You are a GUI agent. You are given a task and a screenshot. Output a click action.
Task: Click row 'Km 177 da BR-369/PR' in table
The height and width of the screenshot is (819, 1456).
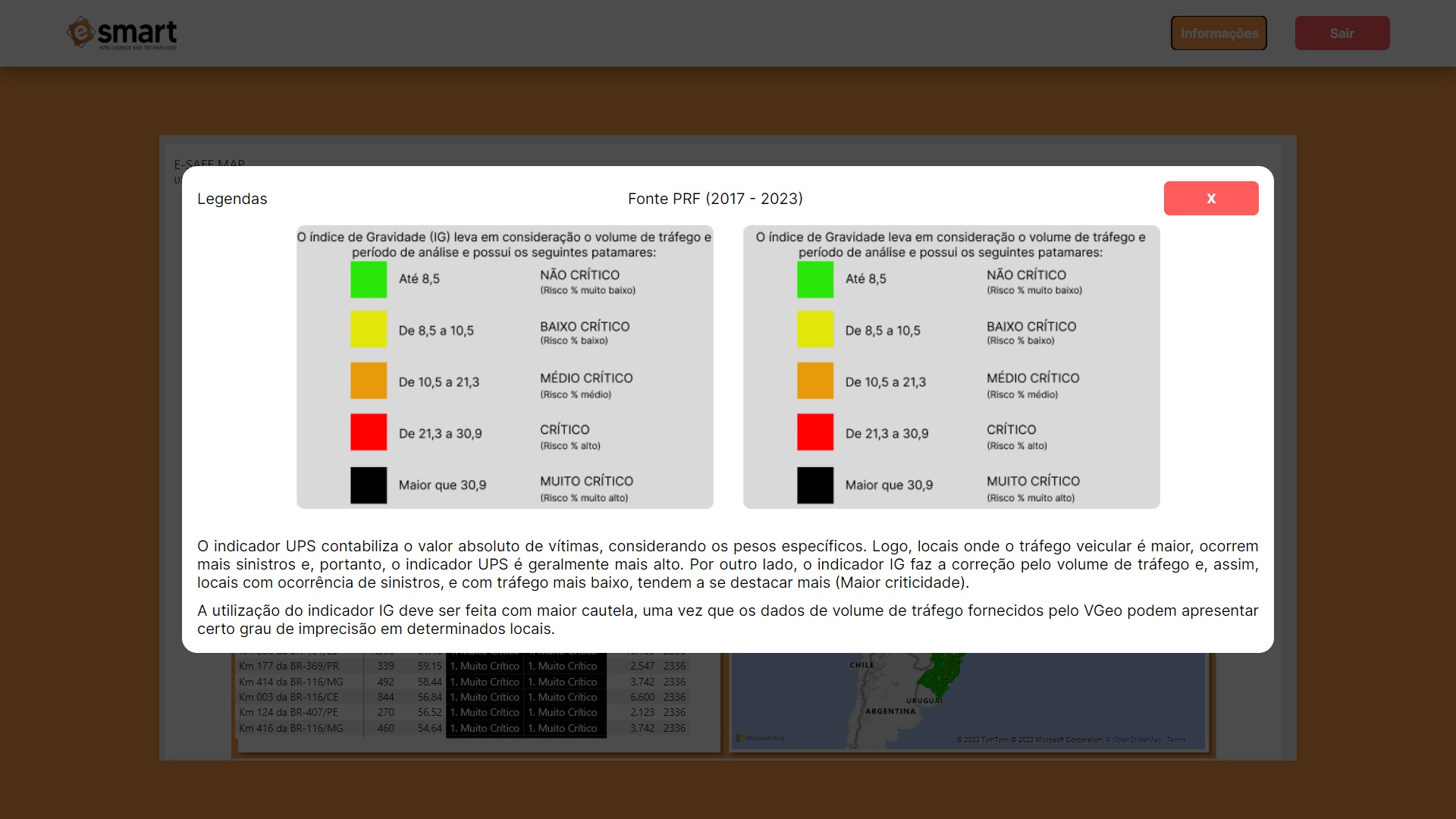pos(463,666)
